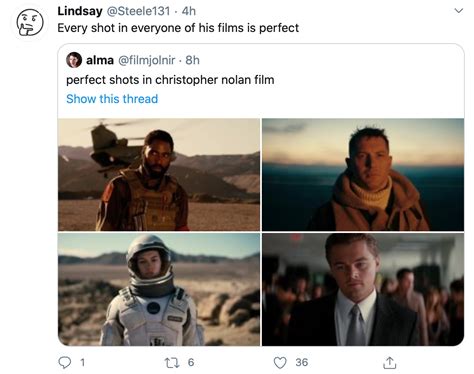View the man in suit image
This screenshot has height=374, width=474.
363,289
